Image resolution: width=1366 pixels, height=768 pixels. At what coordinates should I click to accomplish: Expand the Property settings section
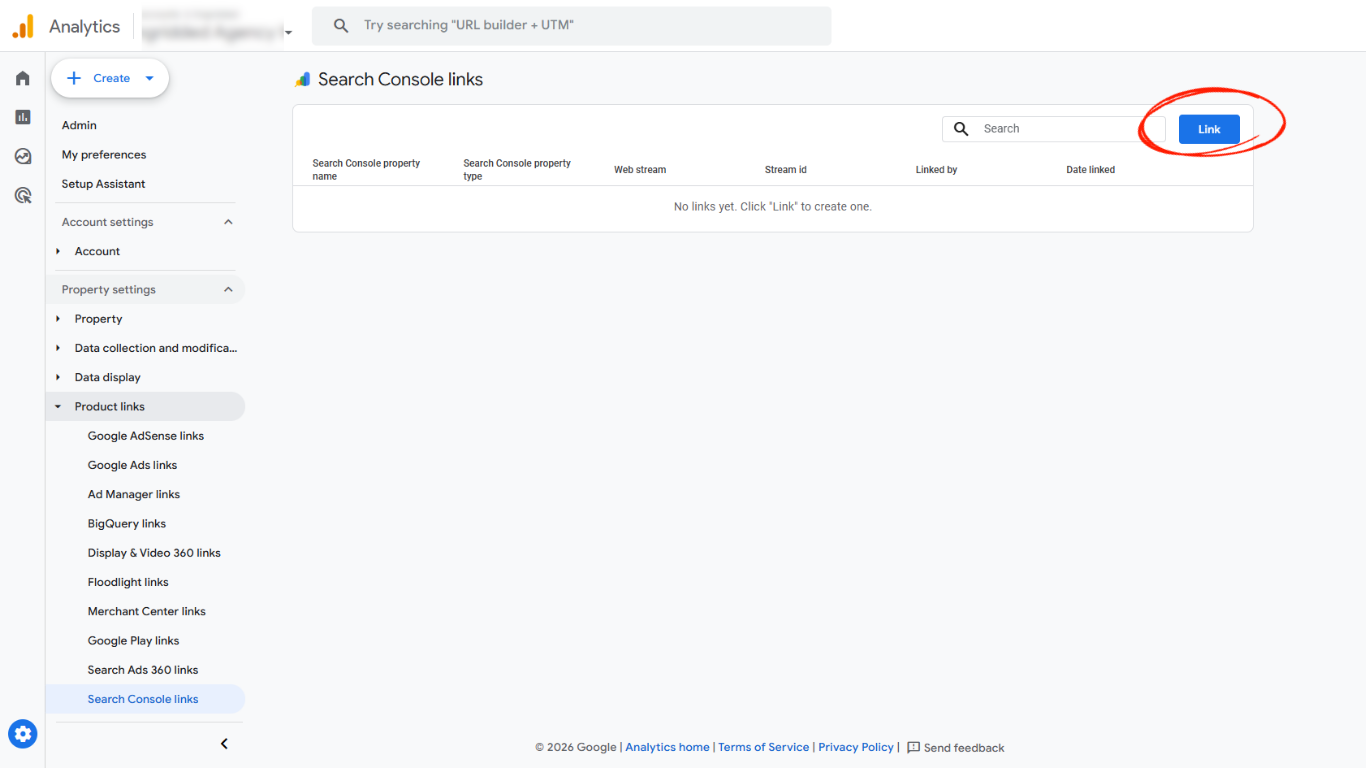click(228, 289)
